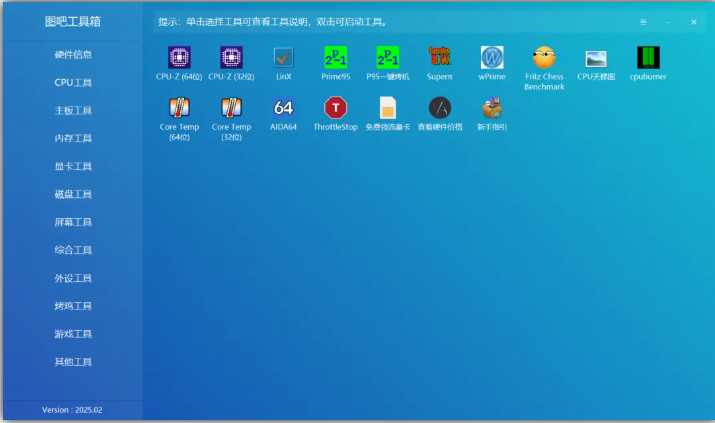This screenshot has height=423, width=715.
Task: Select Fritz Chess Benchmark icon
Action: pos(544,57)
